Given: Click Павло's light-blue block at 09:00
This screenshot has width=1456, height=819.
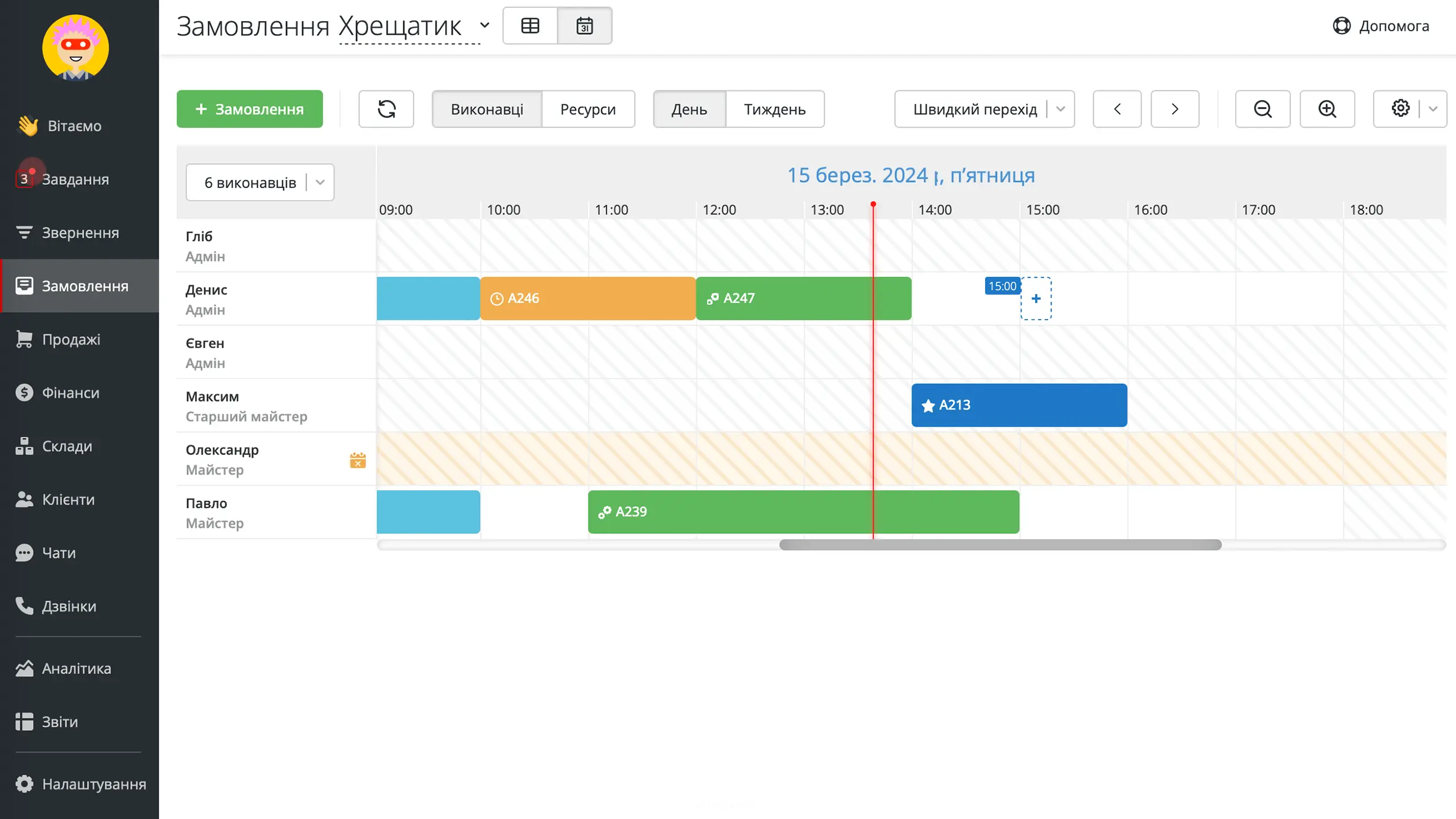Looking at the screenshot, I should tap(428, 512).
